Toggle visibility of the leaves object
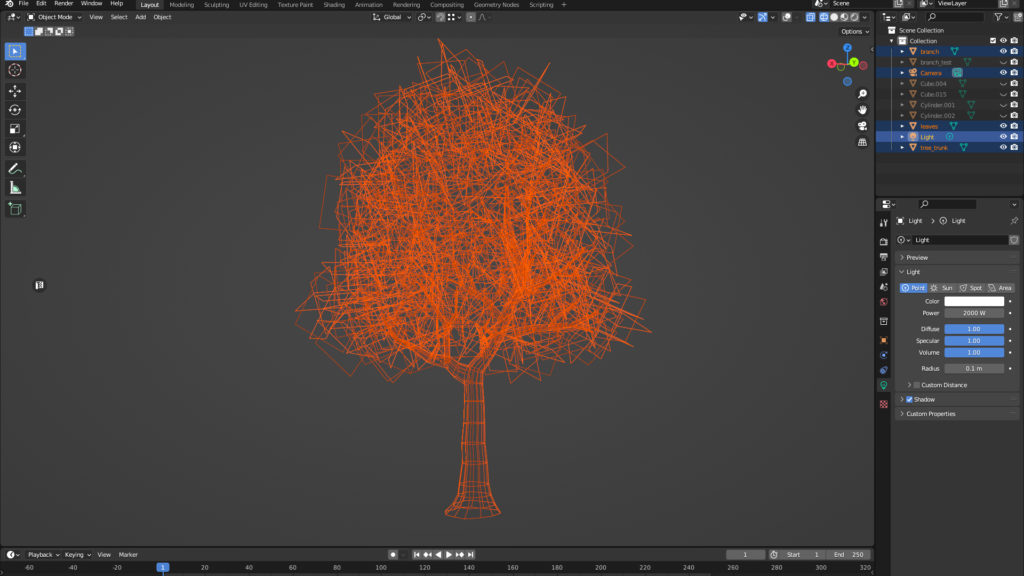This screenshot has height=576, width=1024. [x=1003, y=126]
